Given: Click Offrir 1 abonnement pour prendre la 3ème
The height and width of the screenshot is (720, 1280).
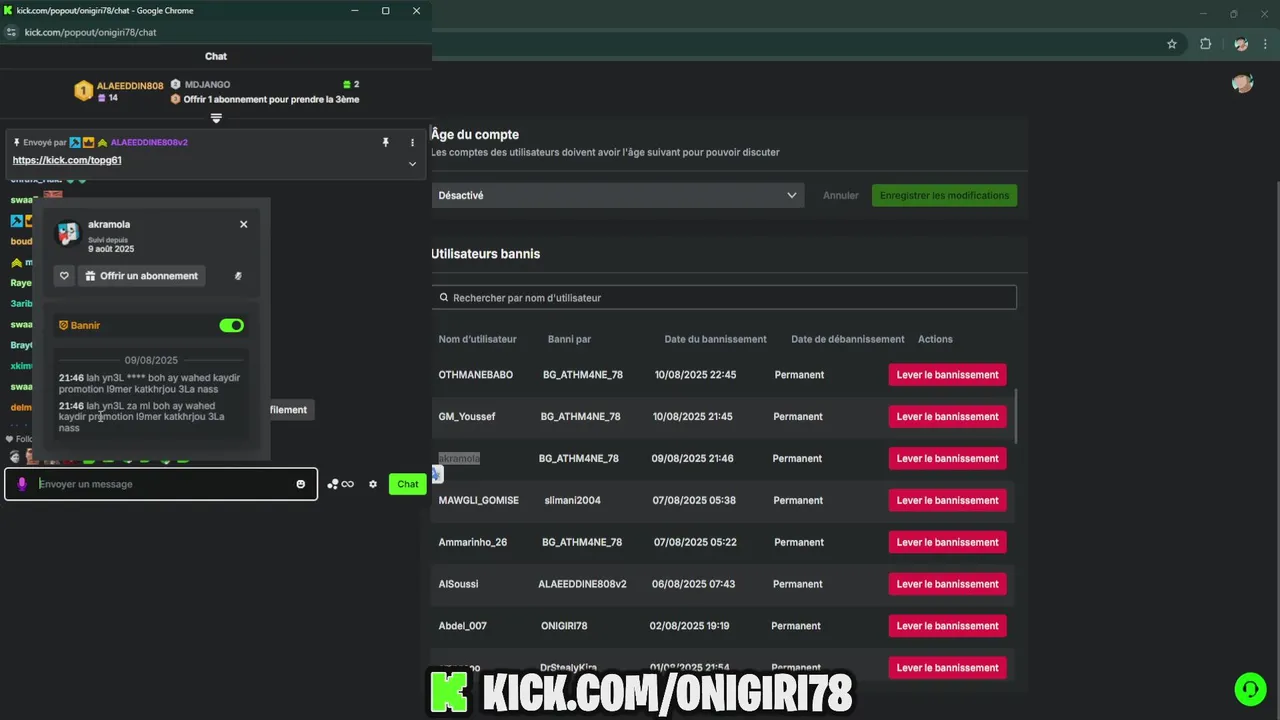Looking at the screenshot, I should pos(271,99).
